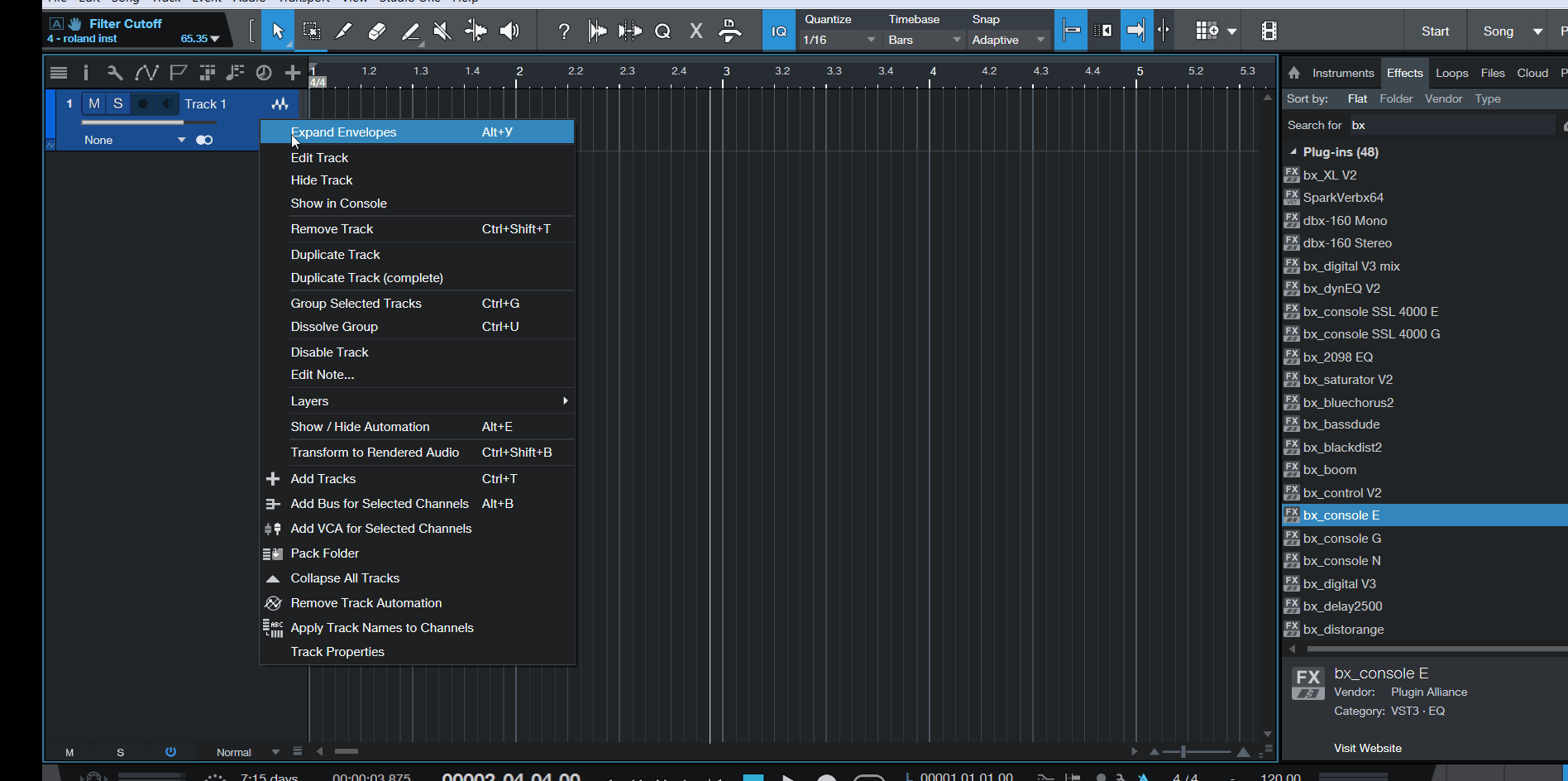
Task: Click the question mark help icon
Action: click(x=564, y=31)
